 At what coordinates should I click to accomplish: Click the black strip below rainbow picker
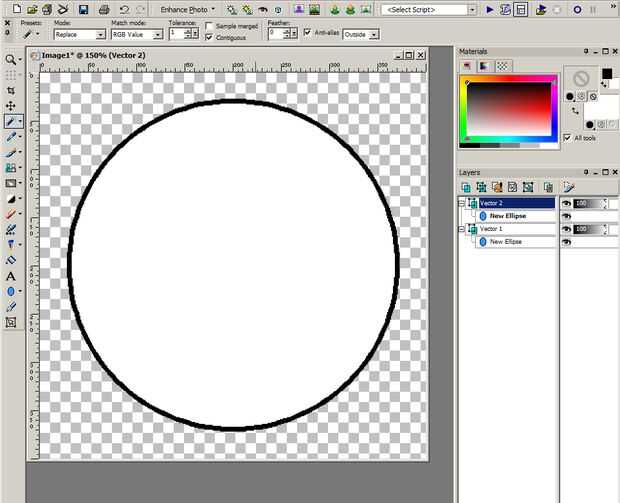(x=470, y=146)
